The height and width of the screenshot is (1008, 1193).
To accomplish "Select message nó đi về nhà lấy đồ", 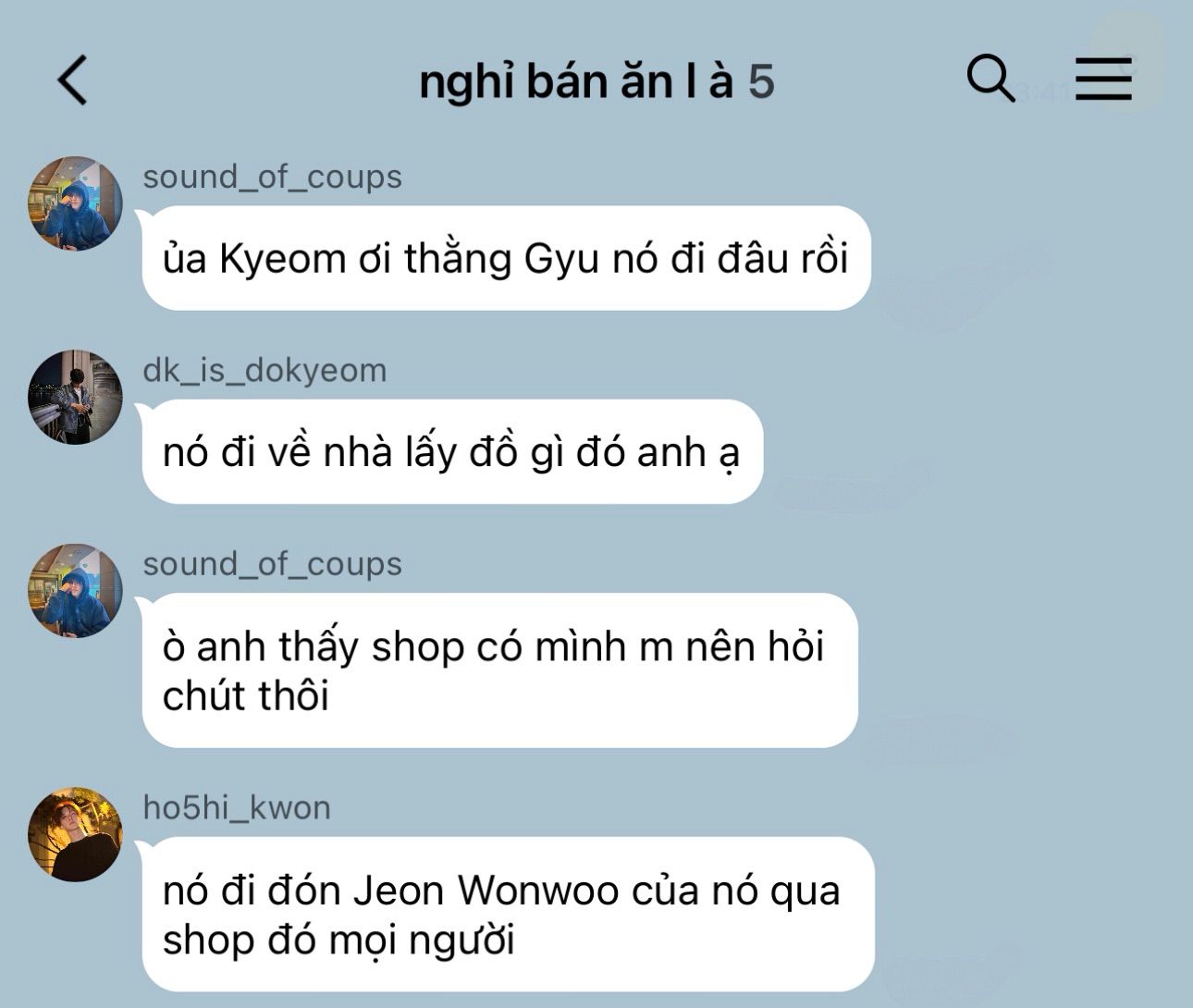I will 452,452.
